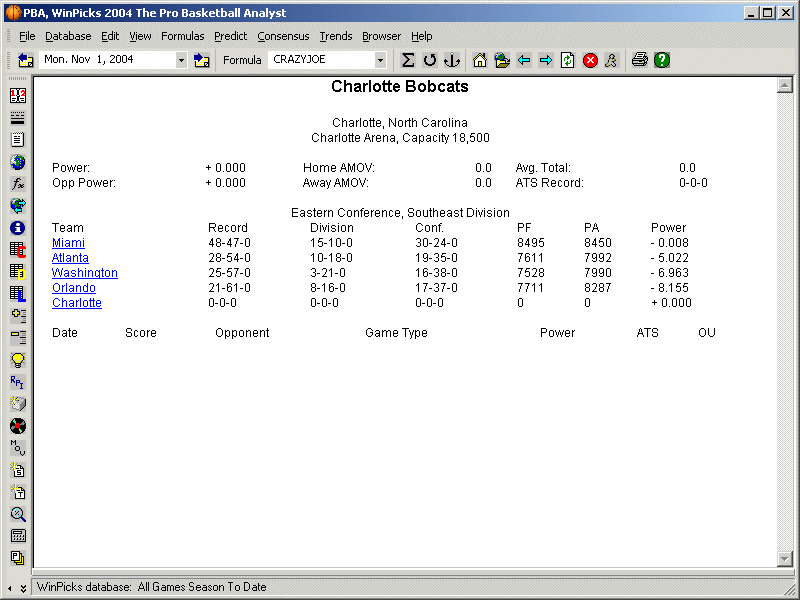The height and width of the screenshot is (600, 800).
Task: Open the Miami team link
Action: [x=68, y=243]
